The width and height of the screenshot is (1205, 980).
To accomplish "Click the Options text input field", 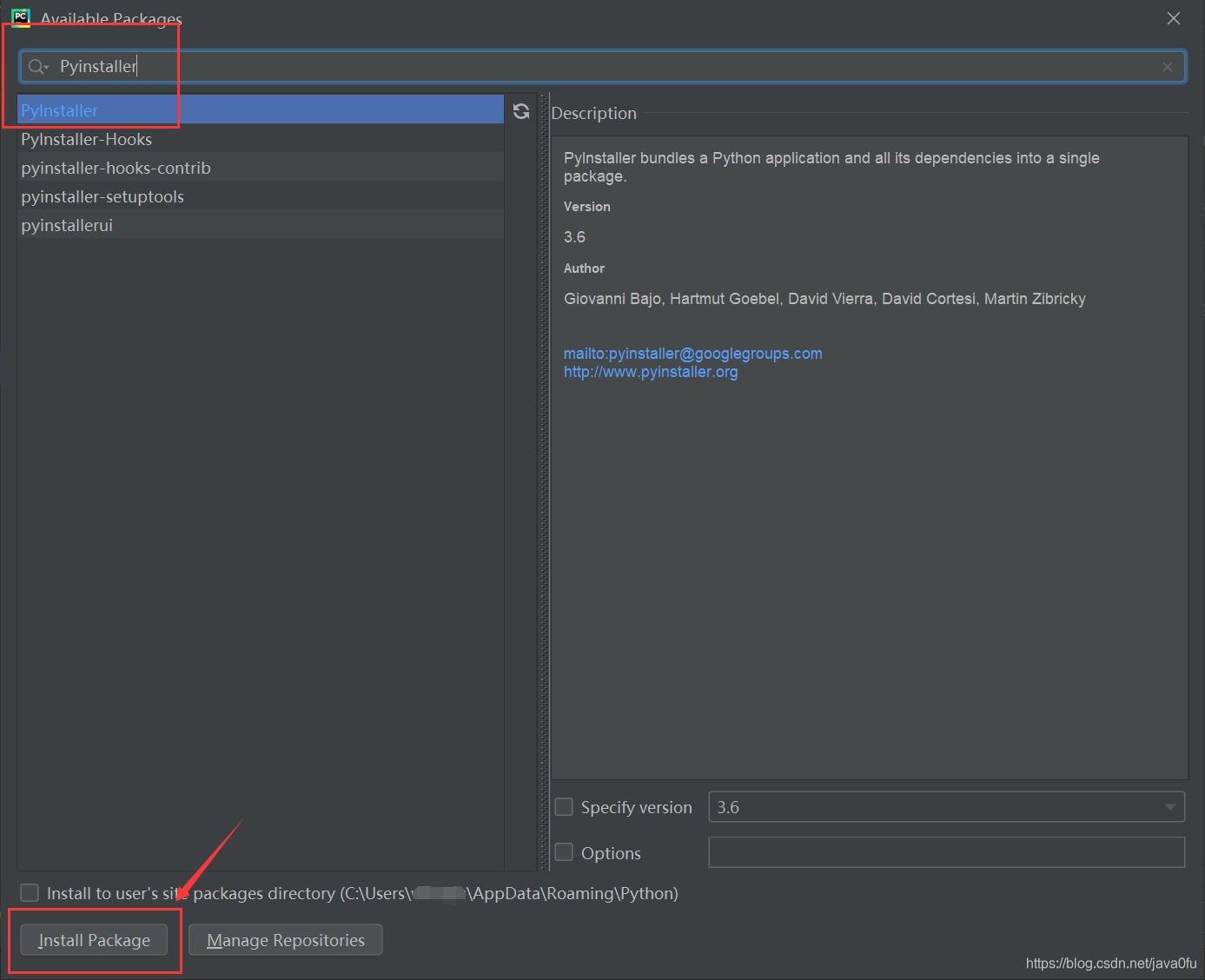I will [946, 852].
